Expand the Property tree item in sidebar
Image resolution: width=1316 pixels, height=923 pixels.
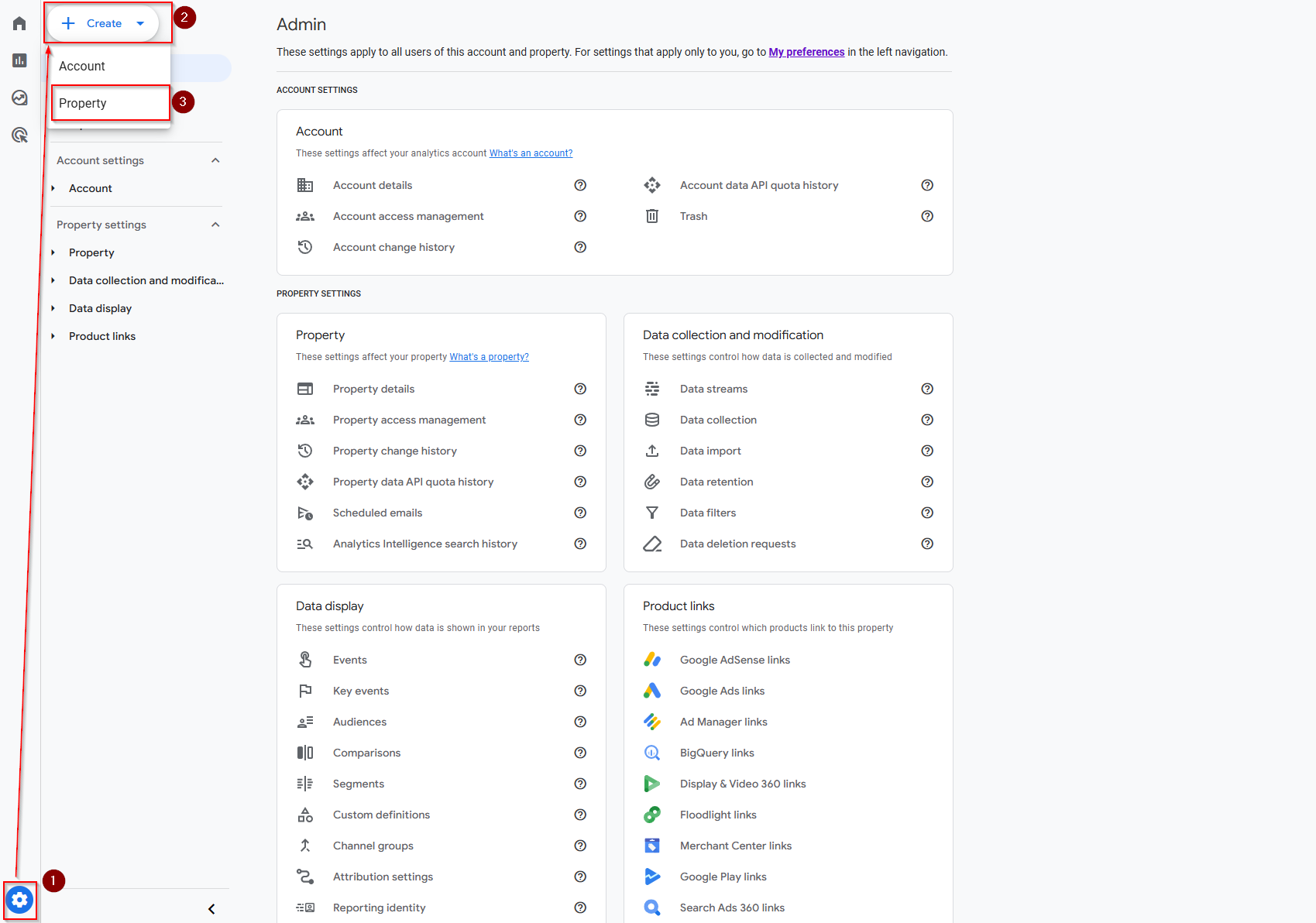coord(53,252)
